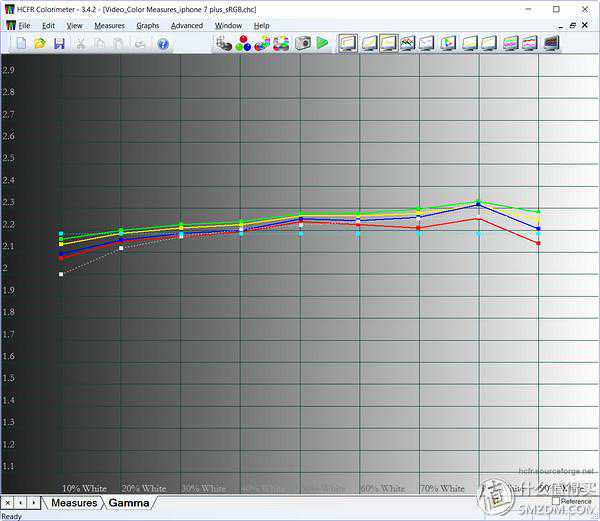The width and height of the screenshot is (600, 521).
Task: Click the first monitor gray scale icon
Action: 347,44
